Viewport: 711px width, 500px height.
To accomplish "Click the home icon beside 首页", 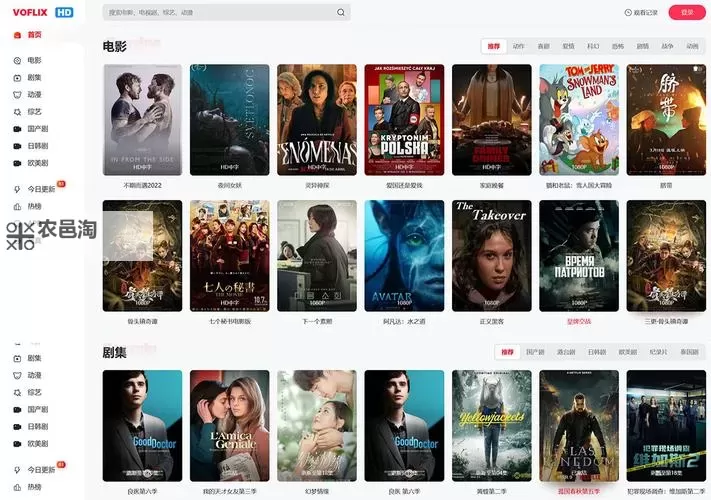I will 17,35.
